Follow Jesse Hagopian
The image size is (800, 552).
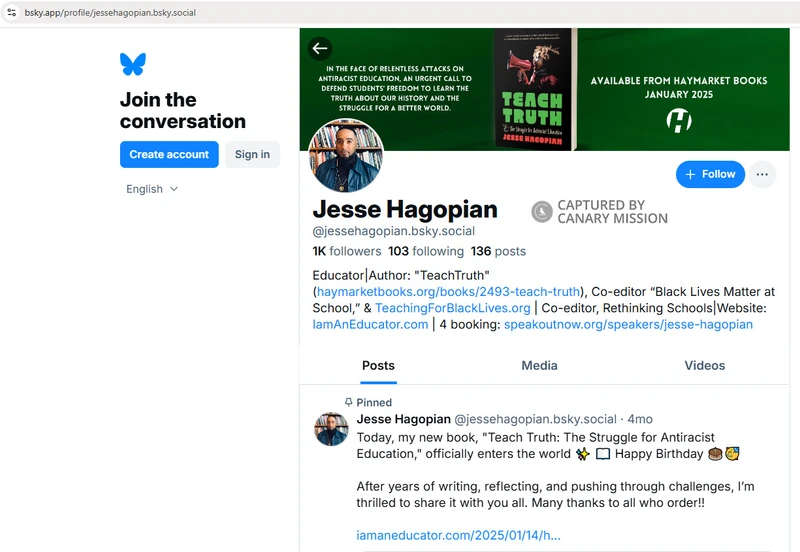pos(710,174)
